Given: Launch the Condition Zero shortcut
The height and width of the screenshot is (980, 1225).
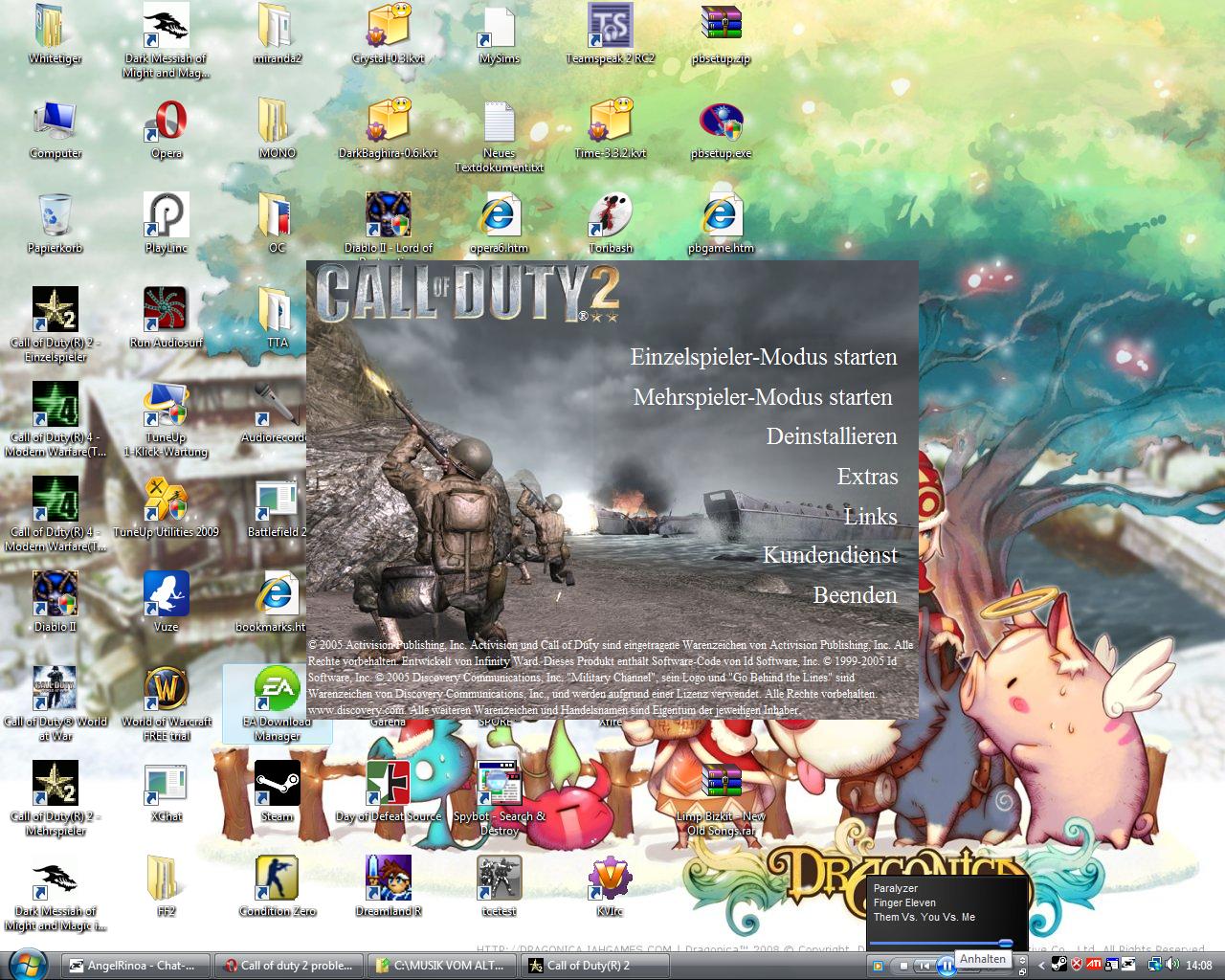Looking at the screenshot, I should 277,887.
